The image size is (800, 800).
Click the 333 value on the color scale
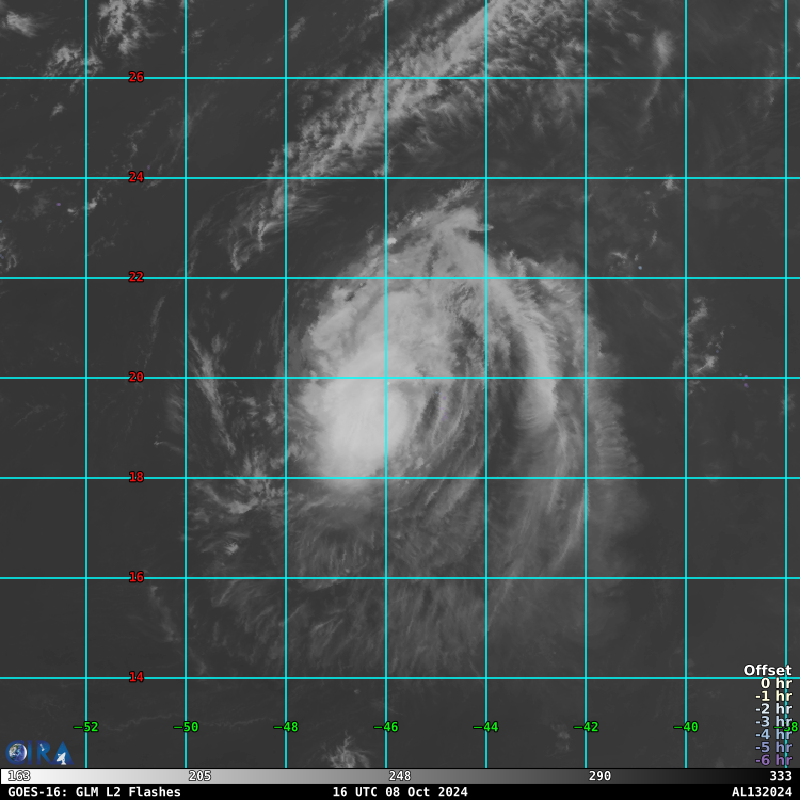780,776
